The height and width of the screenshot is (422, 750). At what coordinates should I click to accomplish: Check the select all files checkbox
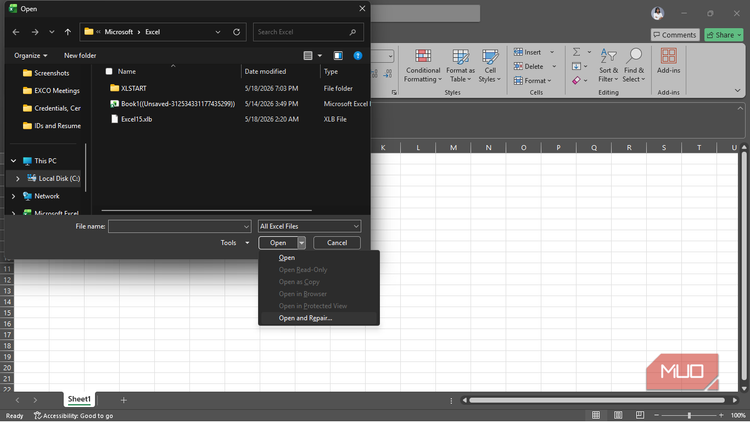pyautogui.click(x=109, y=71)
